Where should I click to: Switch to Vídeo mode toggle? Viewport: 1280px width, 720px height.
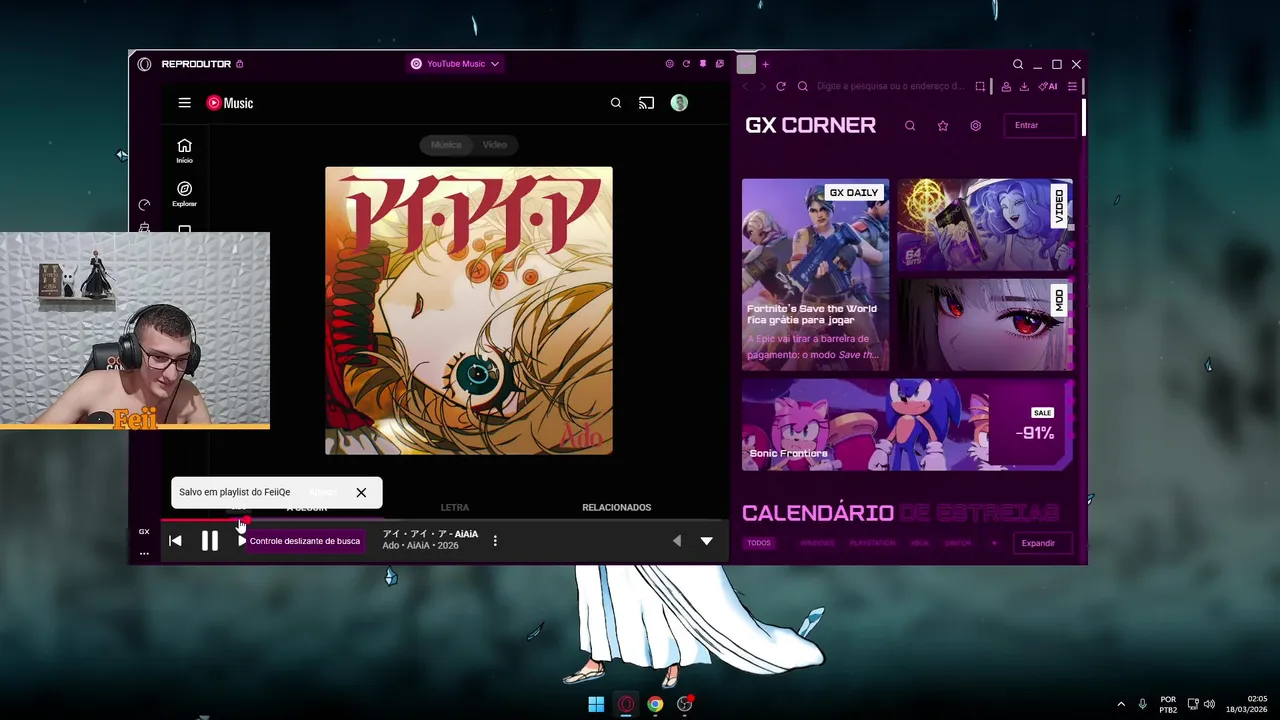pos(495,145)
